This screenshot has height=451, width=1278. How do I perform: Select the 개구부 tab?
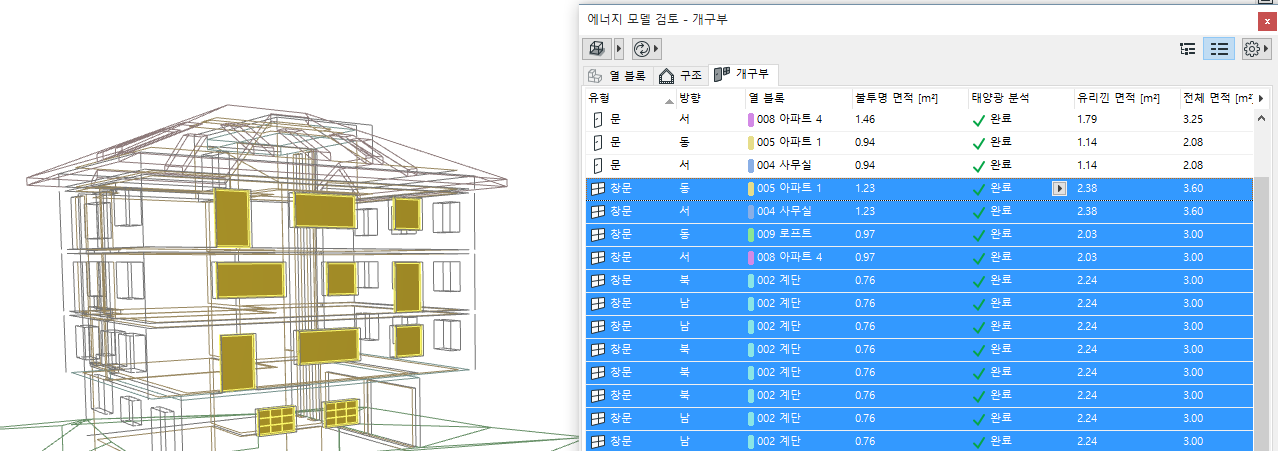click(x=743, y=75)
